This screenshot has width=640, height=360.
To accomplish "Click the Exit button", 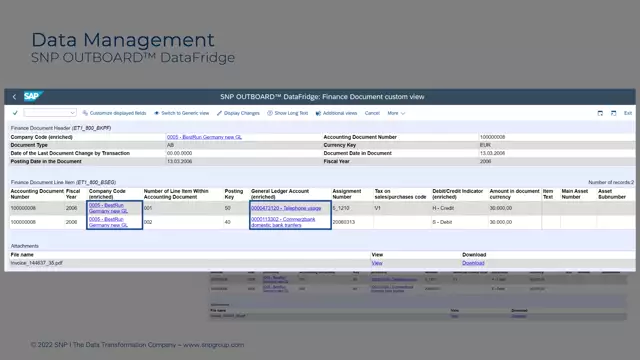I will coord(628,113).
